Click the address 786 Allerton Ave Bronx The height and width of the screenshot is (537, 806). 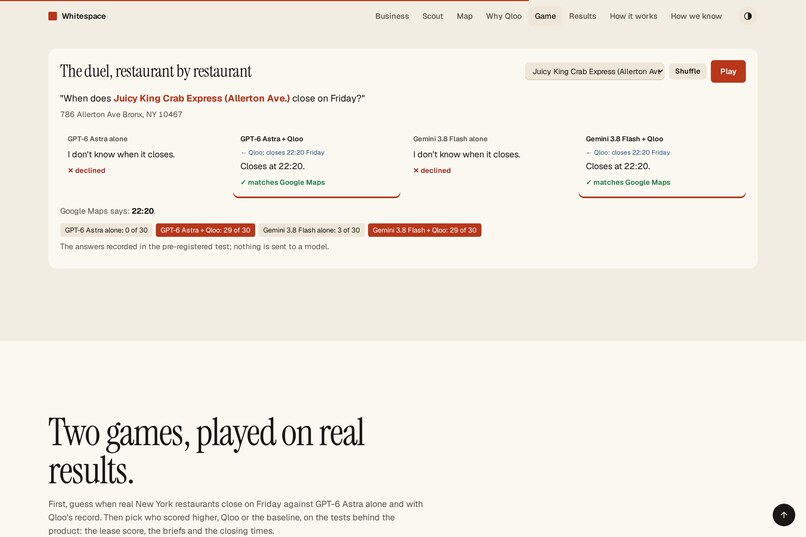click(x=121, y=115)
